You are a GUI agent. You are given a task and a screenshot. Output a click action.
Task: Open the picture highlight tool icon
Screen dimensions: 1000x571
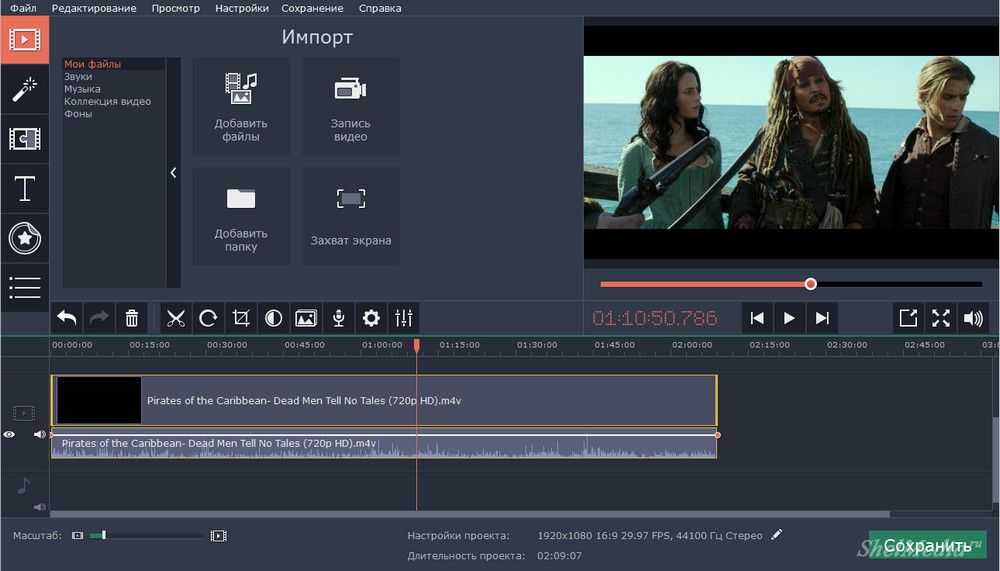(305, 318)
